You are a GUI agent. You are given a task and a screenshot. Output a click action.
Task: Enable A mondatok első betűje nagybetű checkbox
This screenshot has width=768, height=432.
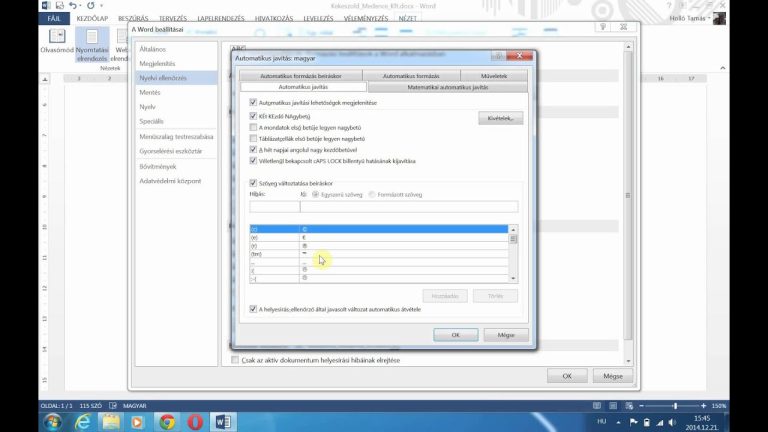click(x=253, y=127)
